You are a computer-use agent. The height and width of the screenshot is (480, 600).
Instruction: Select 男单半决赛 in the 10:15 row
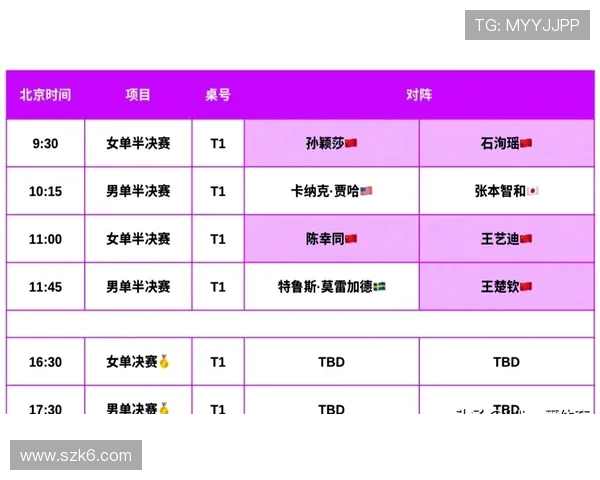click(x=138, y=191)
